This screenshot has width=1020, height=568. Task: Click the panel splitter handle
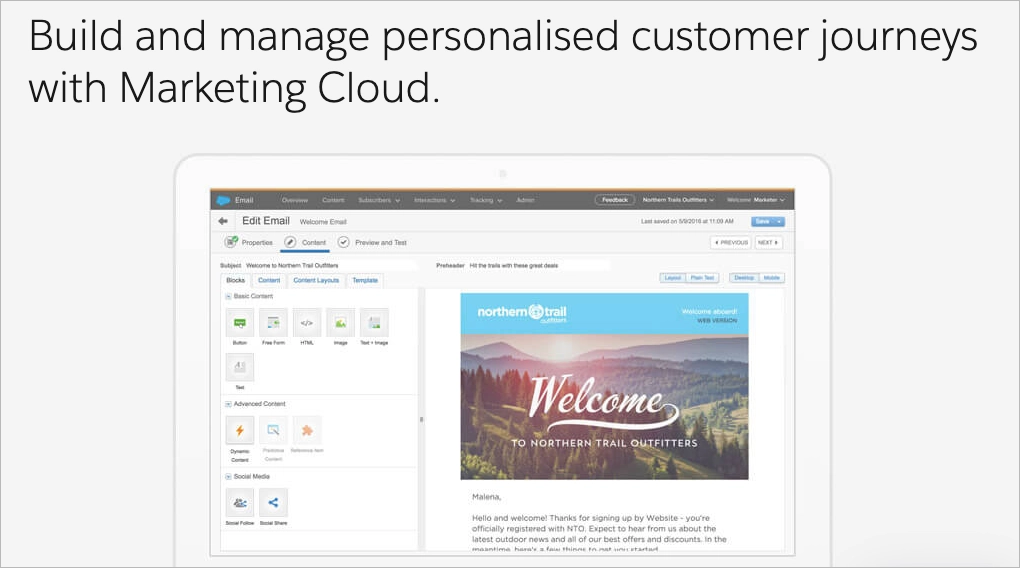tap(422, 420)
